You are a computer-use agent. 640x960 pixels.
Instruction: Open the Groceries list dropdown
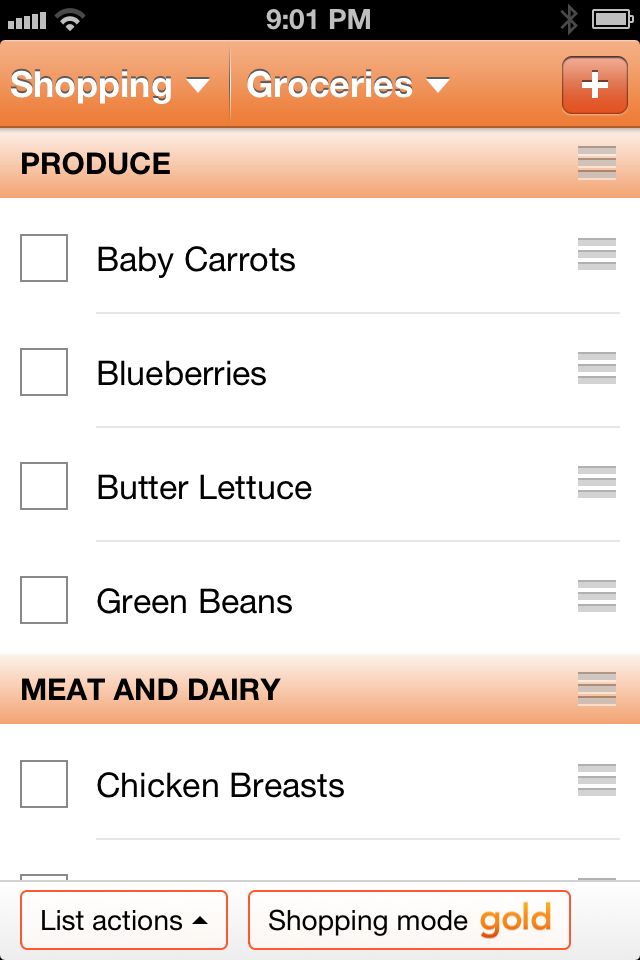pyautogui.click(x=348, y=85)
